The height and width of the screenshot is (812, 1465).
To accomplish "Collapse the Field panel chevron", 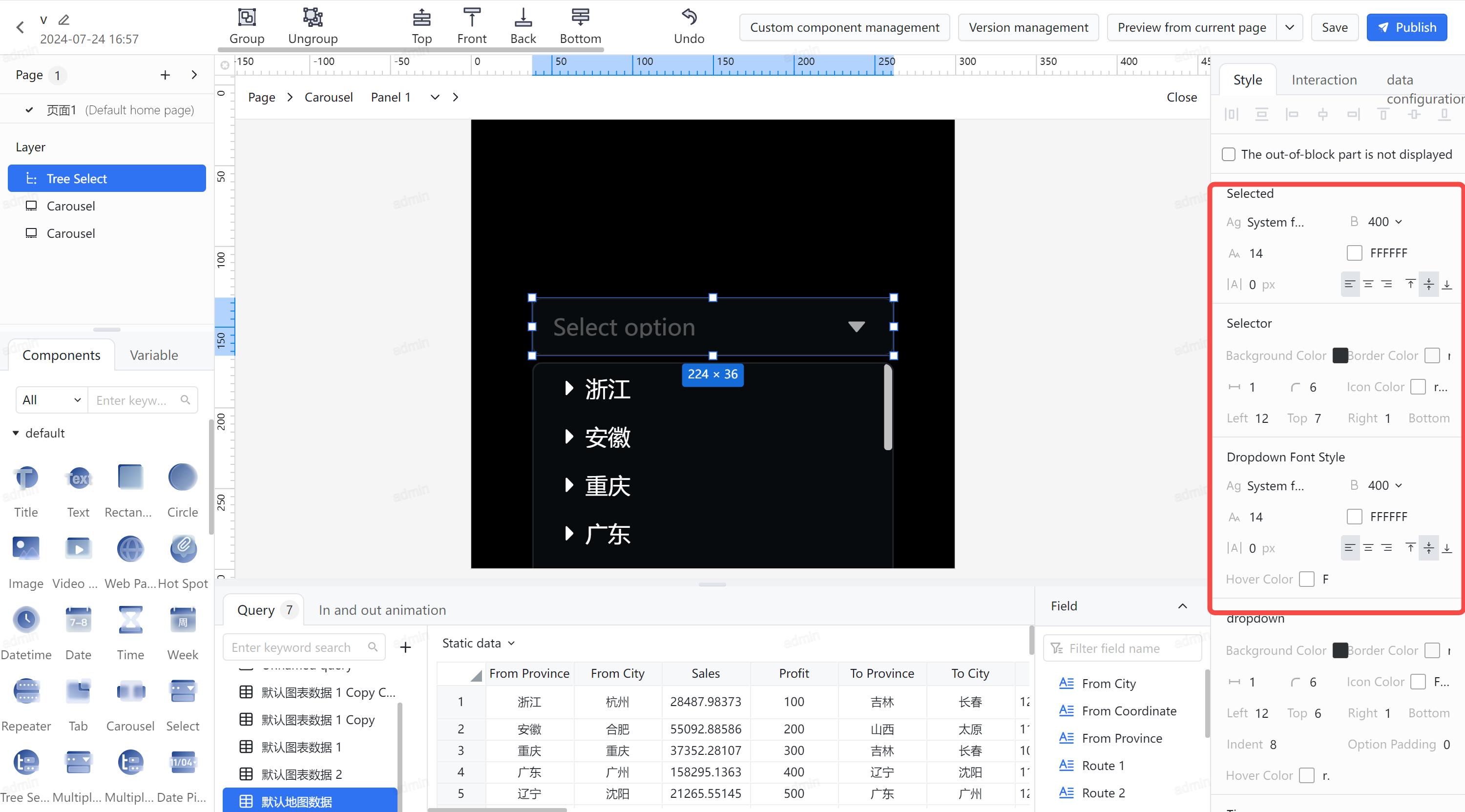I will 1182,606.
